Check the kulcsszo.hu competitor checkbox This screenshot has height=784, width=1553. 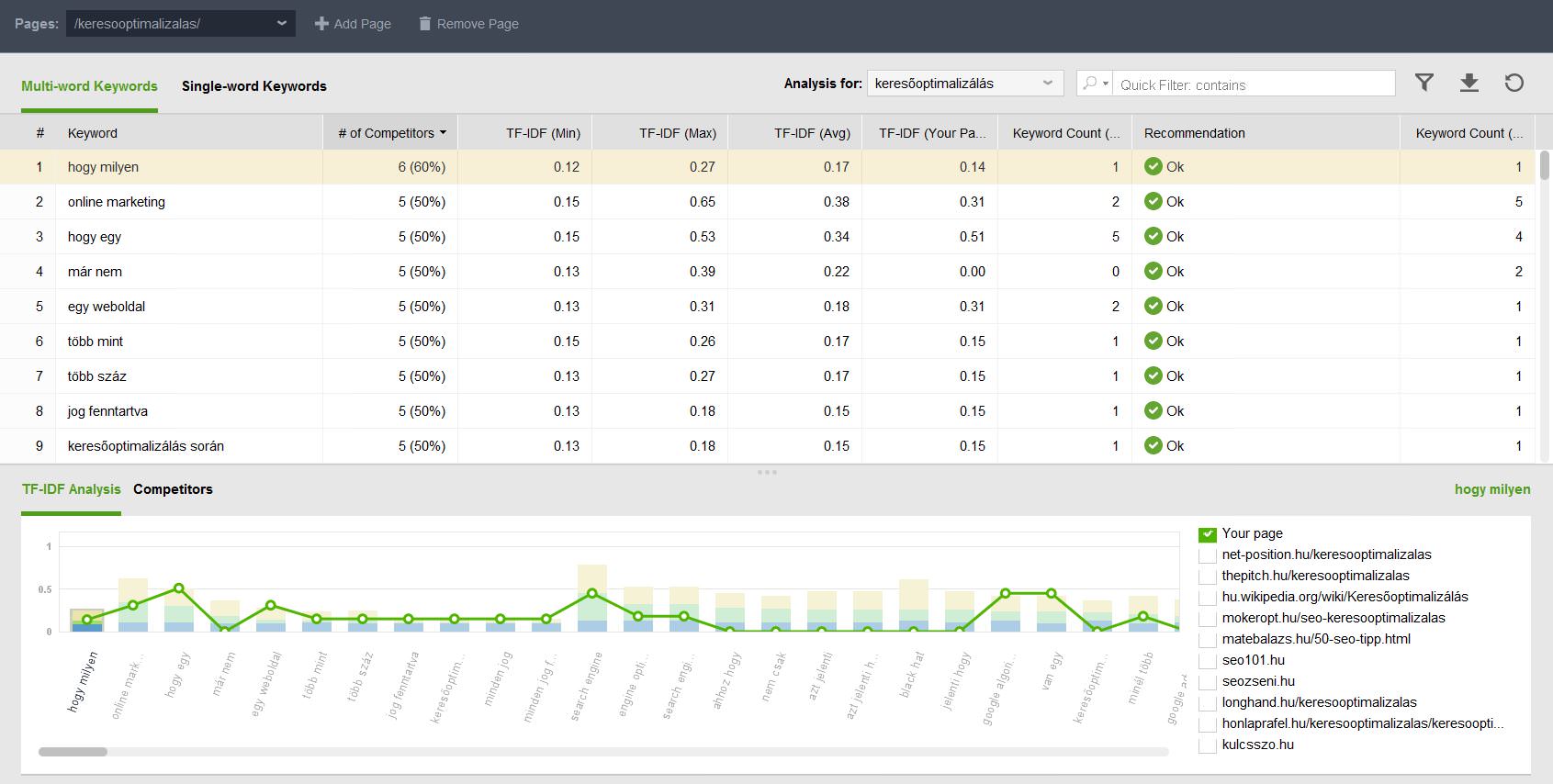pyautogui.click(x=1208, y=745)
